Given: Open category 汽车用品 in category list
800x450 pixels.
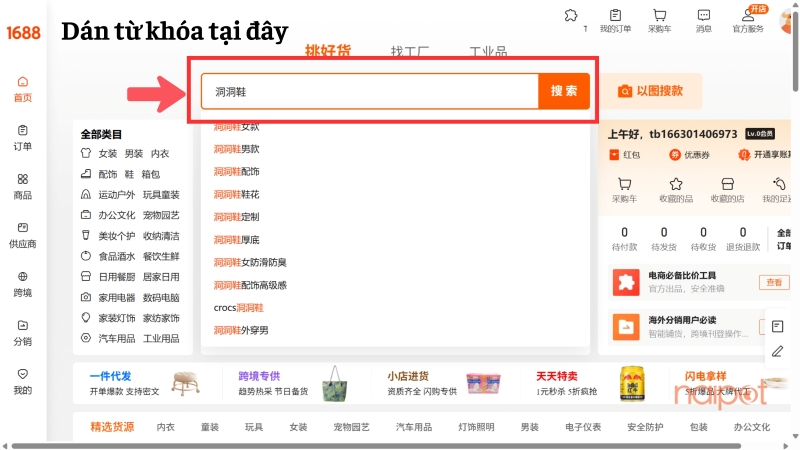Looking at the screenshot, I should coord(117,338).
